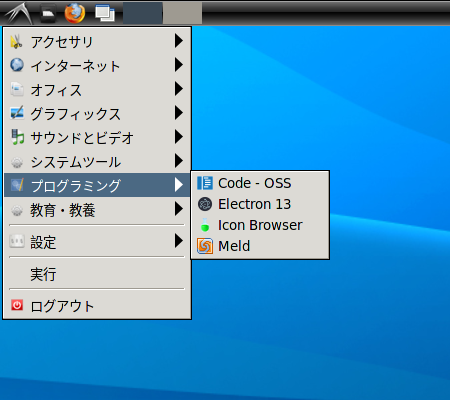The image size is (450, 400).
Task: Launch Icon Browser from submenu
Action: point(260,225)
